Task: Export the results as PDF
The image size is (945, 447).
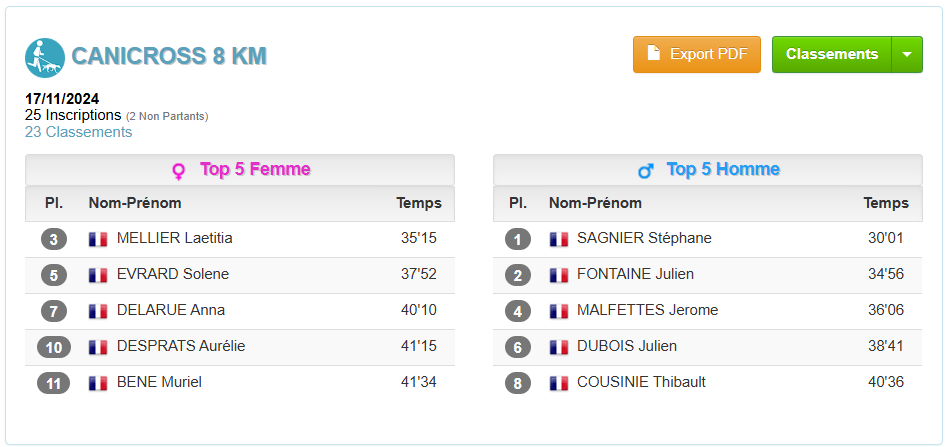Action: [697, 54]
